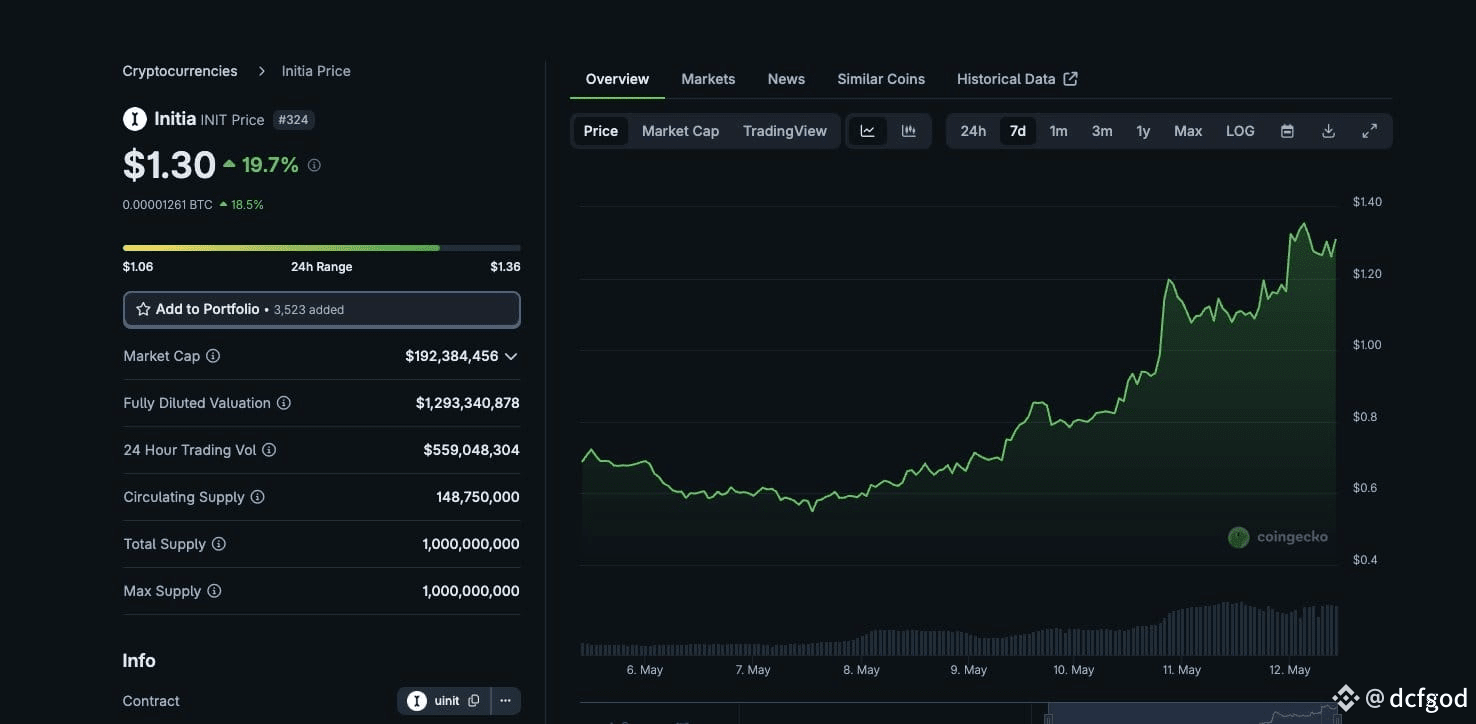The image size is (1476, 724).
Task: Click the 24h Range progress bar
Action: tap(321, 247)
